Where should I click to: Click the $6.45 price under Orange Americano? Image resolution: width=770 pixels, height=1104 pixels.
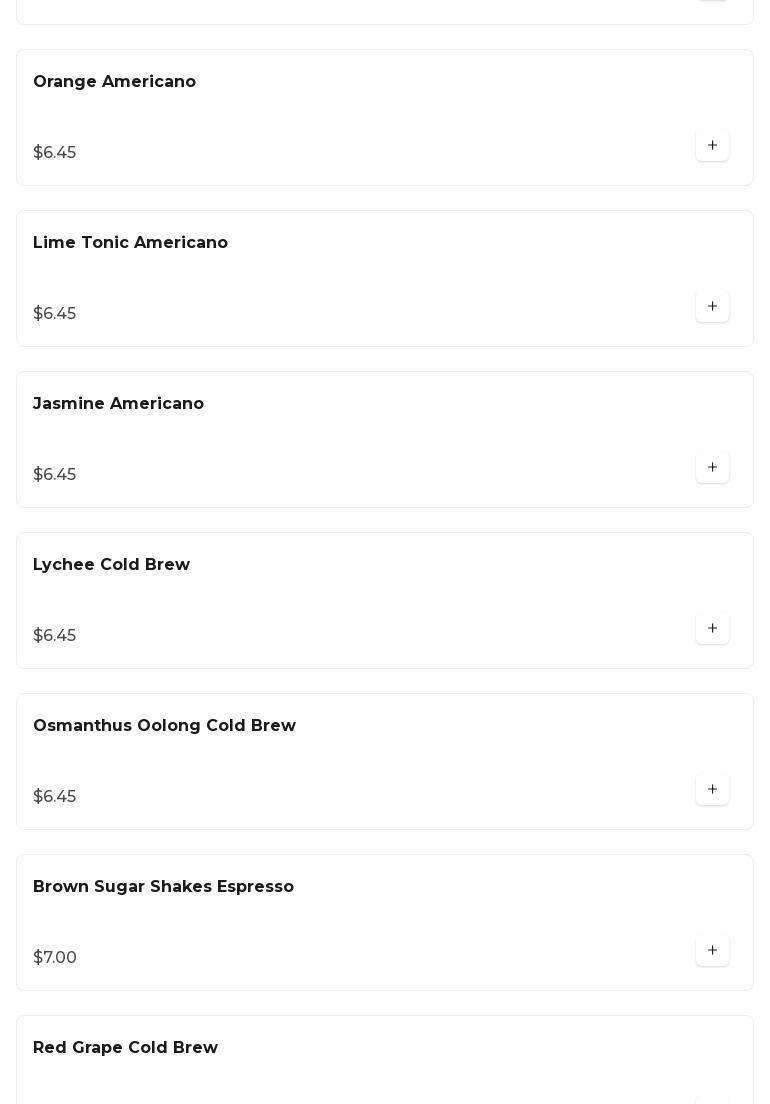(55, 152)
